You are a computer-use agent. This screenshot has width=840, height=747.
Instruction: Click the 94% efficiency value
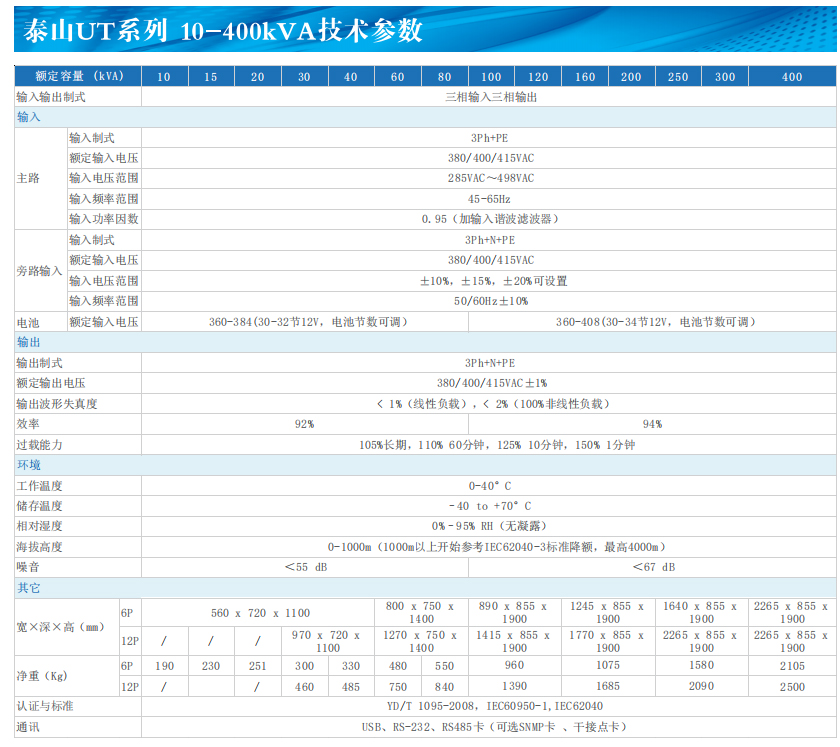[x=652, y=424]
